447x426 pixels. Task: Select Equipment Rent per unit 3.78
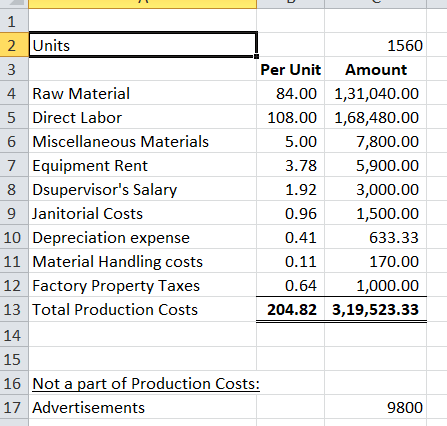pyautogui.click(x=290, y=165)
